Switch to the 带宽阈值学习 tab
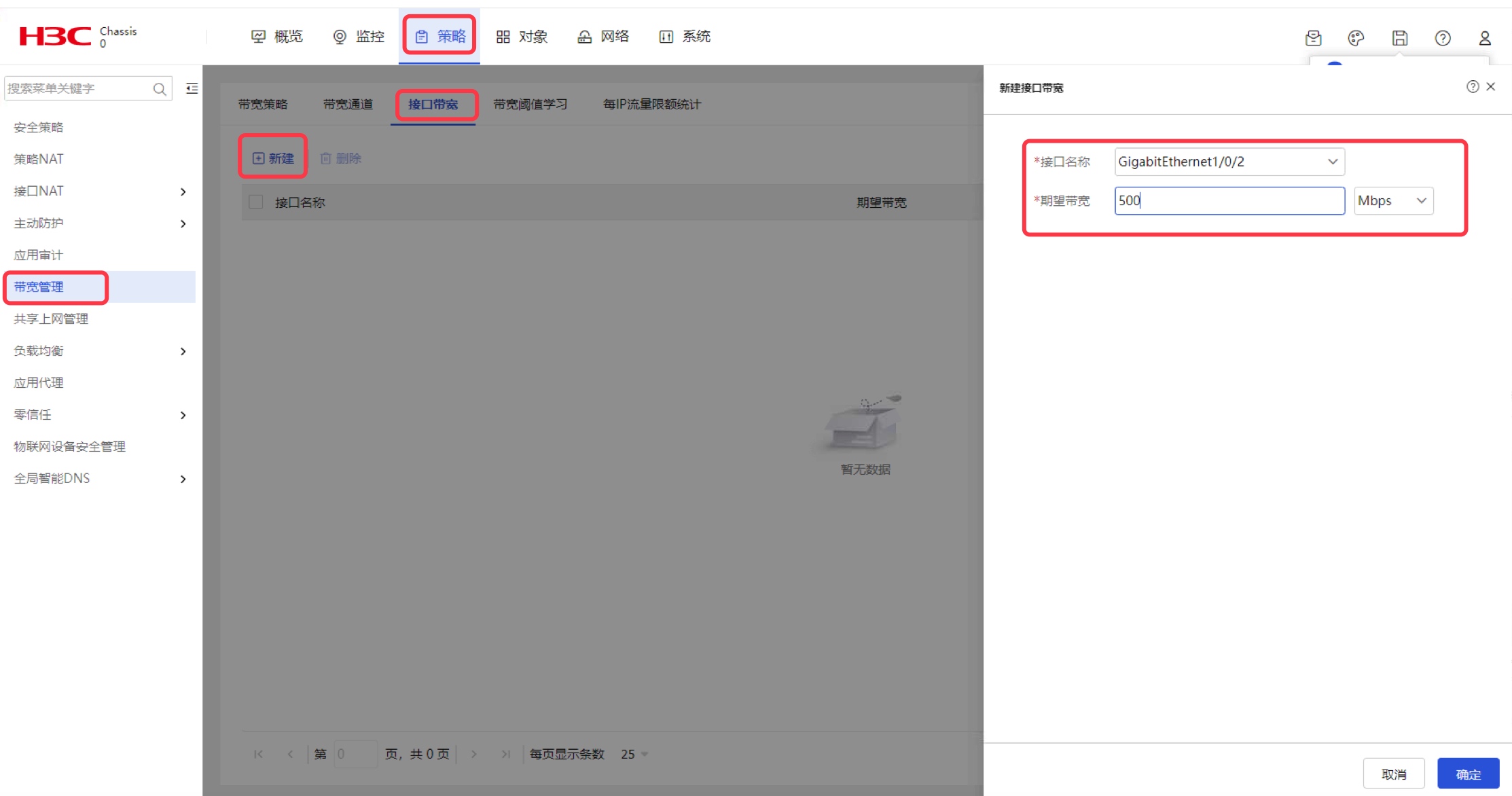This screenshot has width=1512, height=796. click(x=530, y=104)
